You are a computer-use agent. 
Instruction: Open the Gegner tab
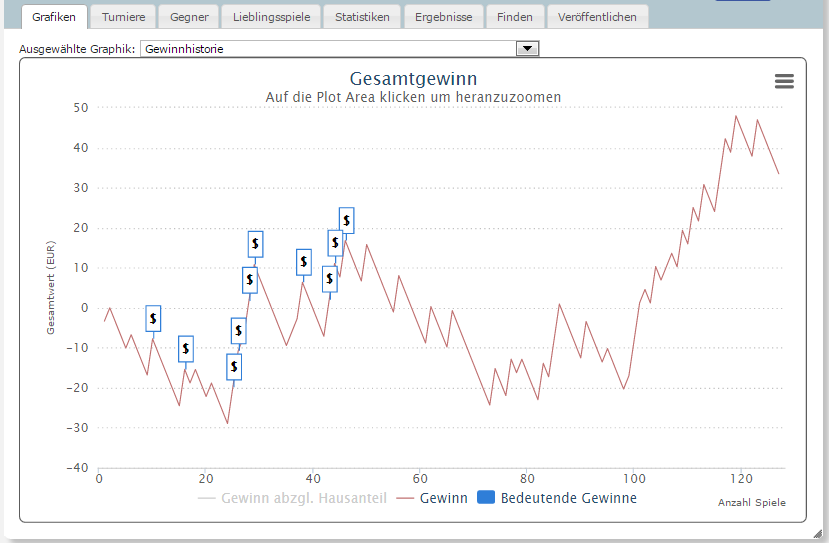(189, 17)
